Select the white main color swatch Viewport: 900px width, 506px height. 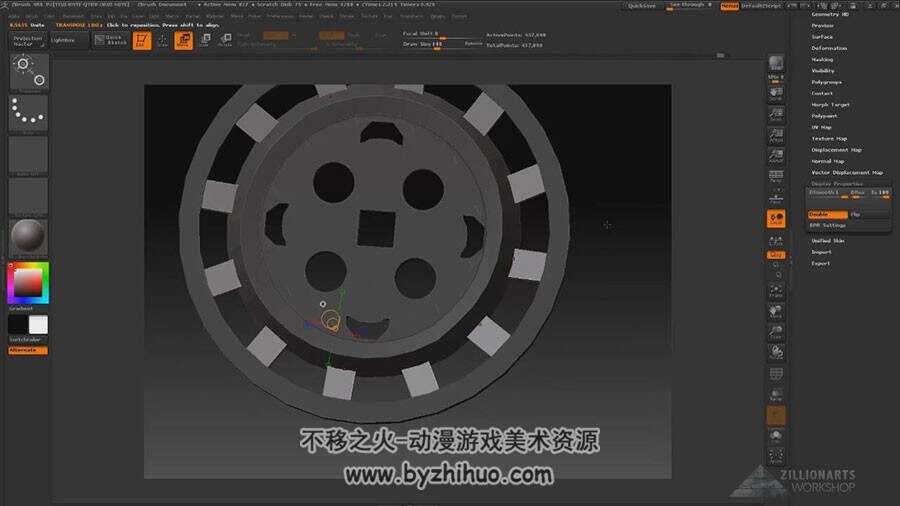tap(38, 325)
